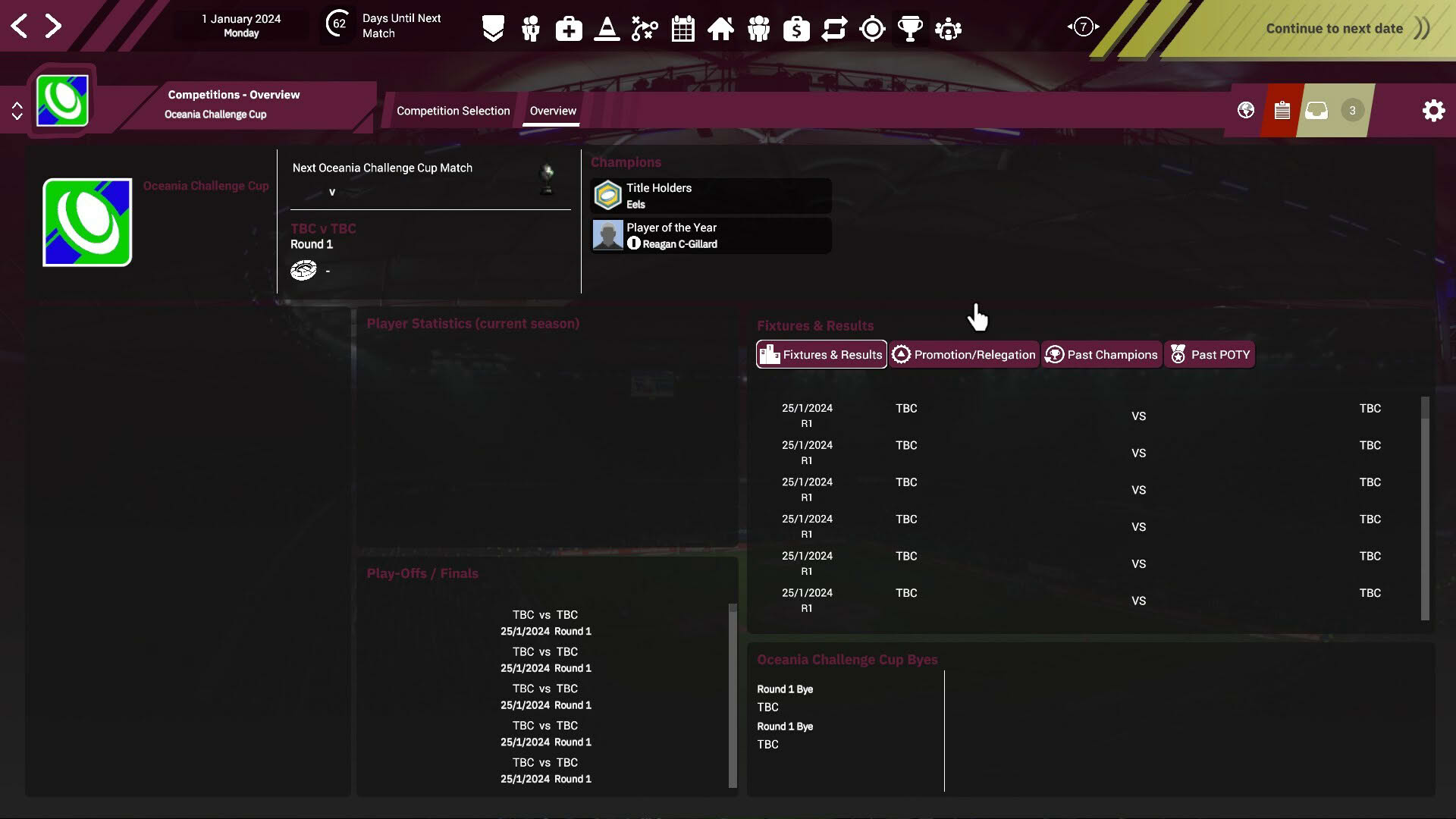Click the inbox count badge 3
This screenshot has height=819, width=1456.
tap(1352, 111)
